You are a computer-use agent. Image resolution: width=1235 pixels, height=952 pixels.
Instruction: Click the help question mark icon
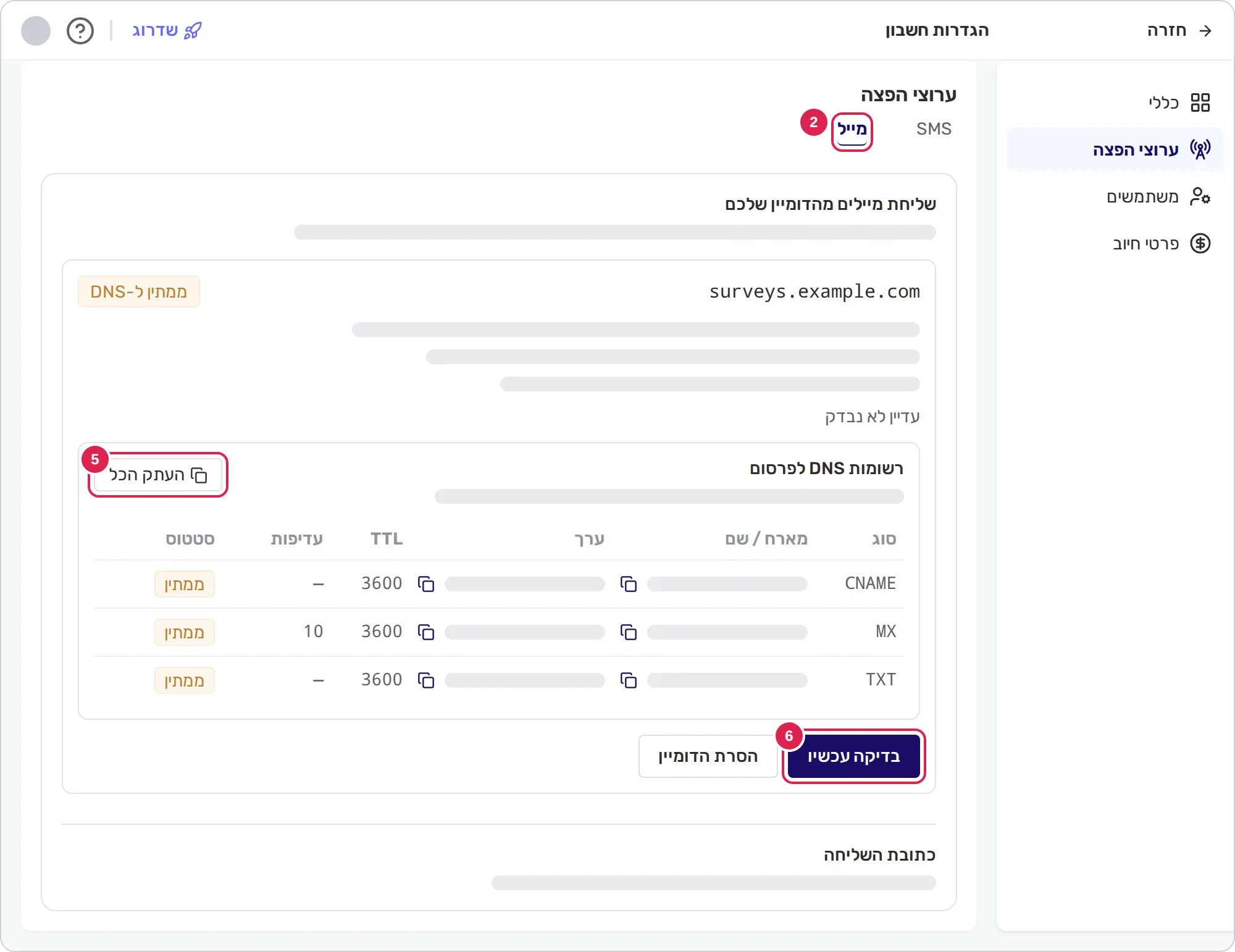(x=80, y=31)
